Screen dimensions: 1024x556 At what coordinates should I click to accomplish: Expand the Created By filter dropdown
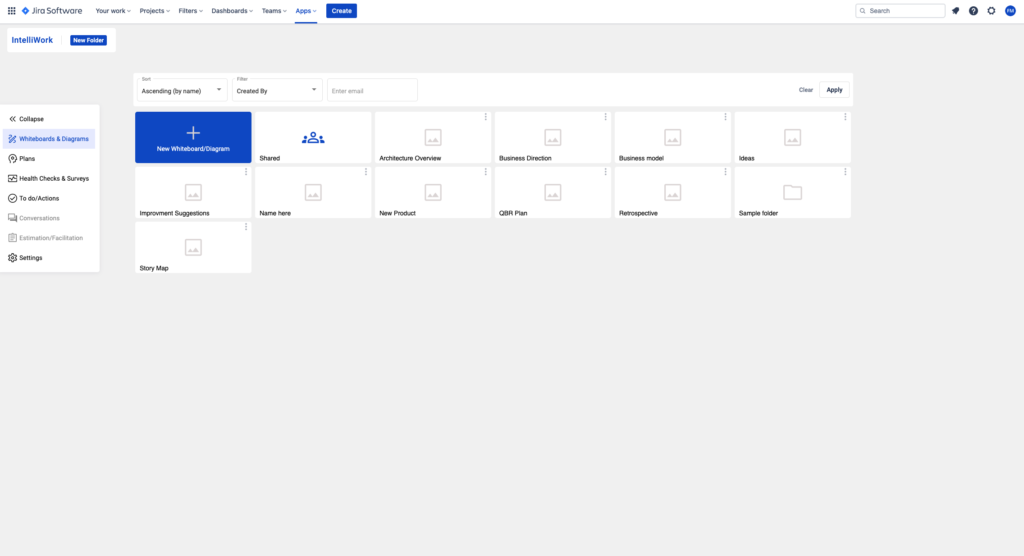click(277, 90)
